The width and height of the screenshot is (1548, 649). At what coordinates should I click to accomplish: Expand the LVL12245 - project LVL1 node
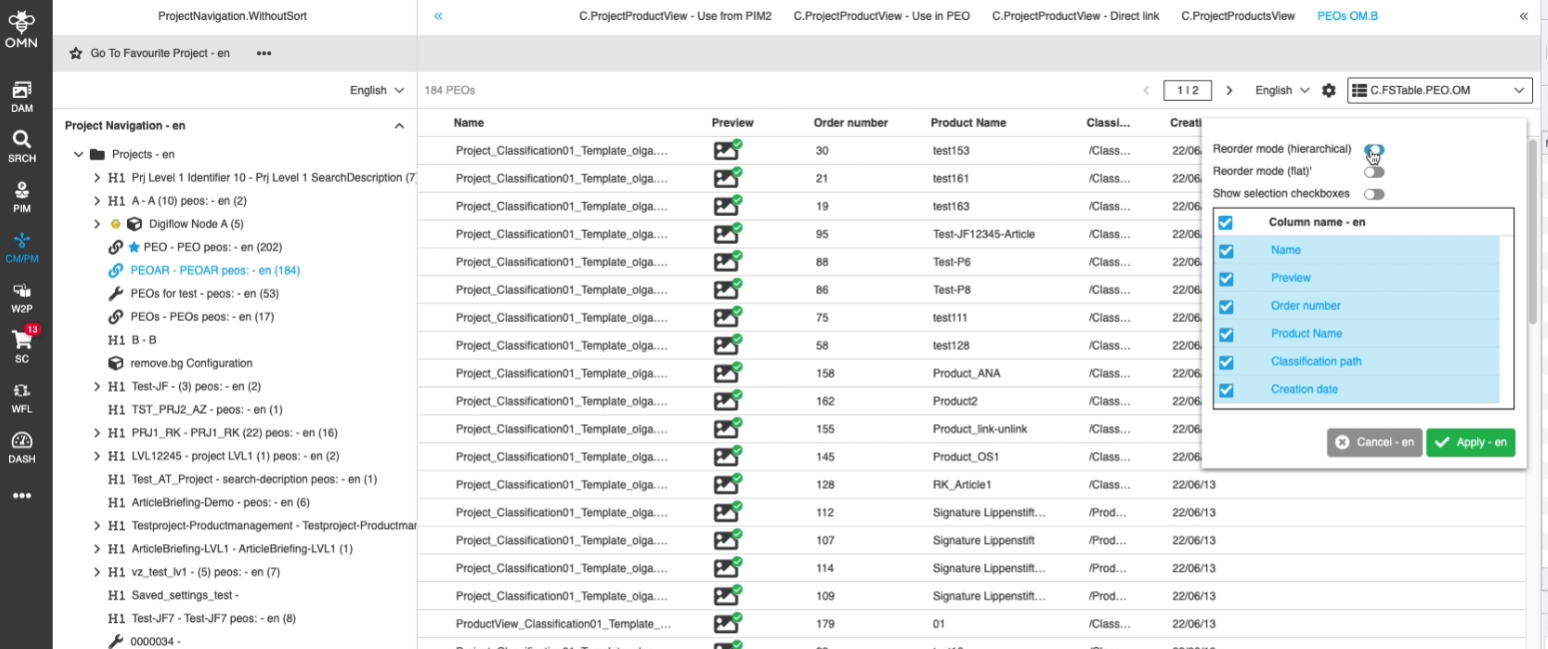(97, 456)
